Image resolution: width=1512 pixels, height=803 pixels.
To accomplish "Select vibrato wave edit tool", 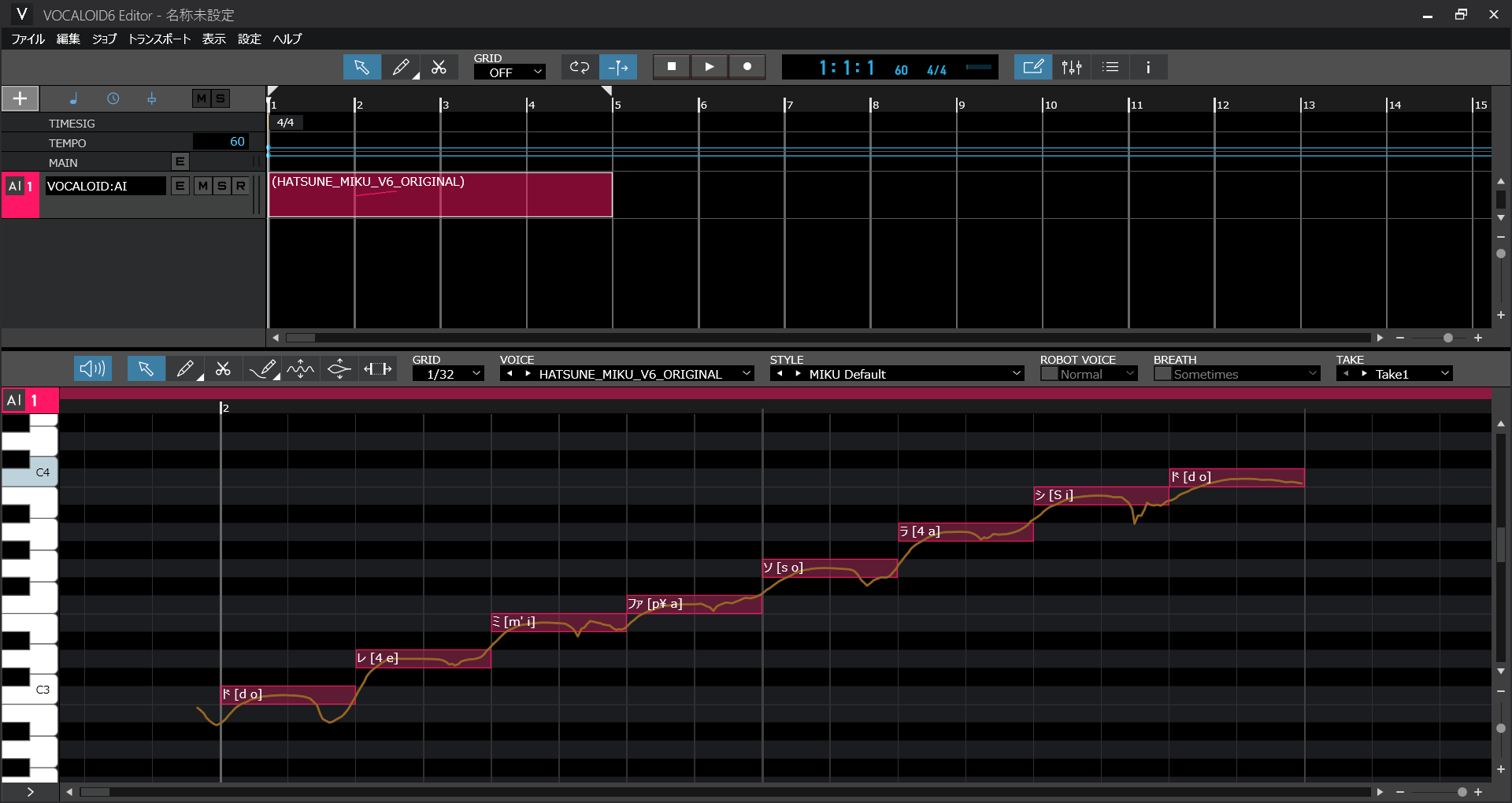I will 301,368.
